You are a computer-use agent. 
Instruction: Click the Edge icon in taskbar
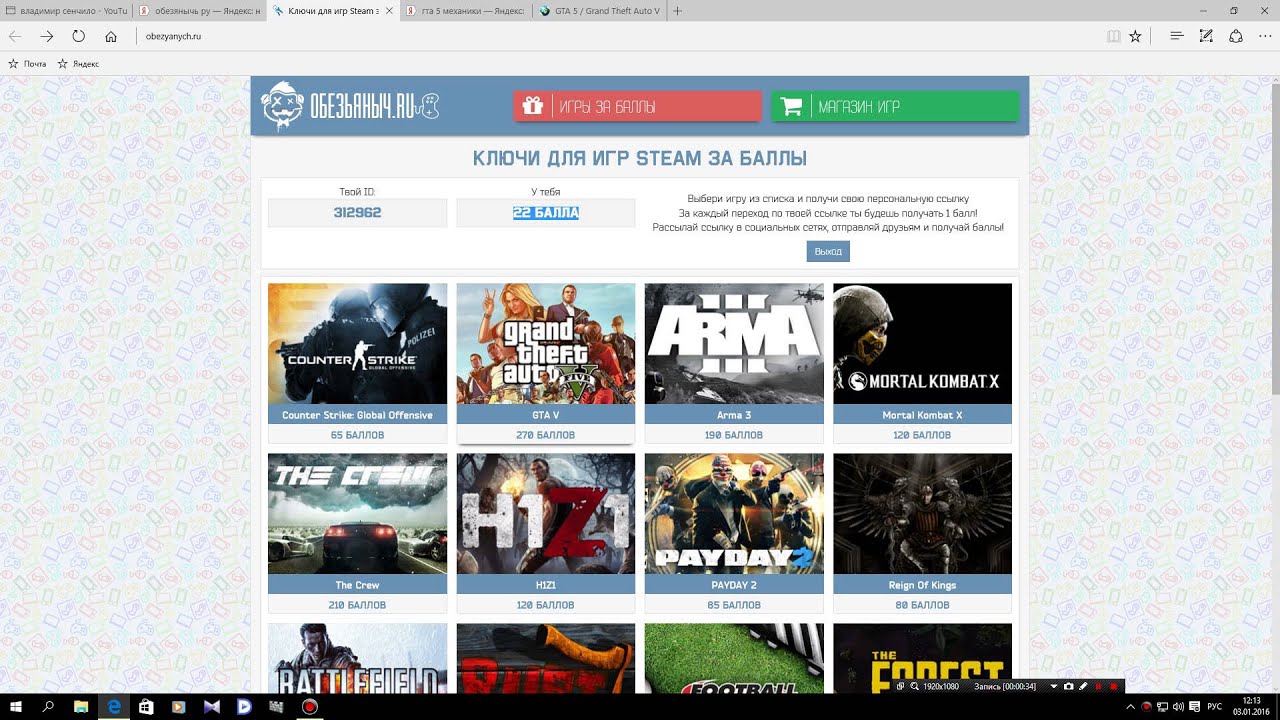[x=114, y=707]
